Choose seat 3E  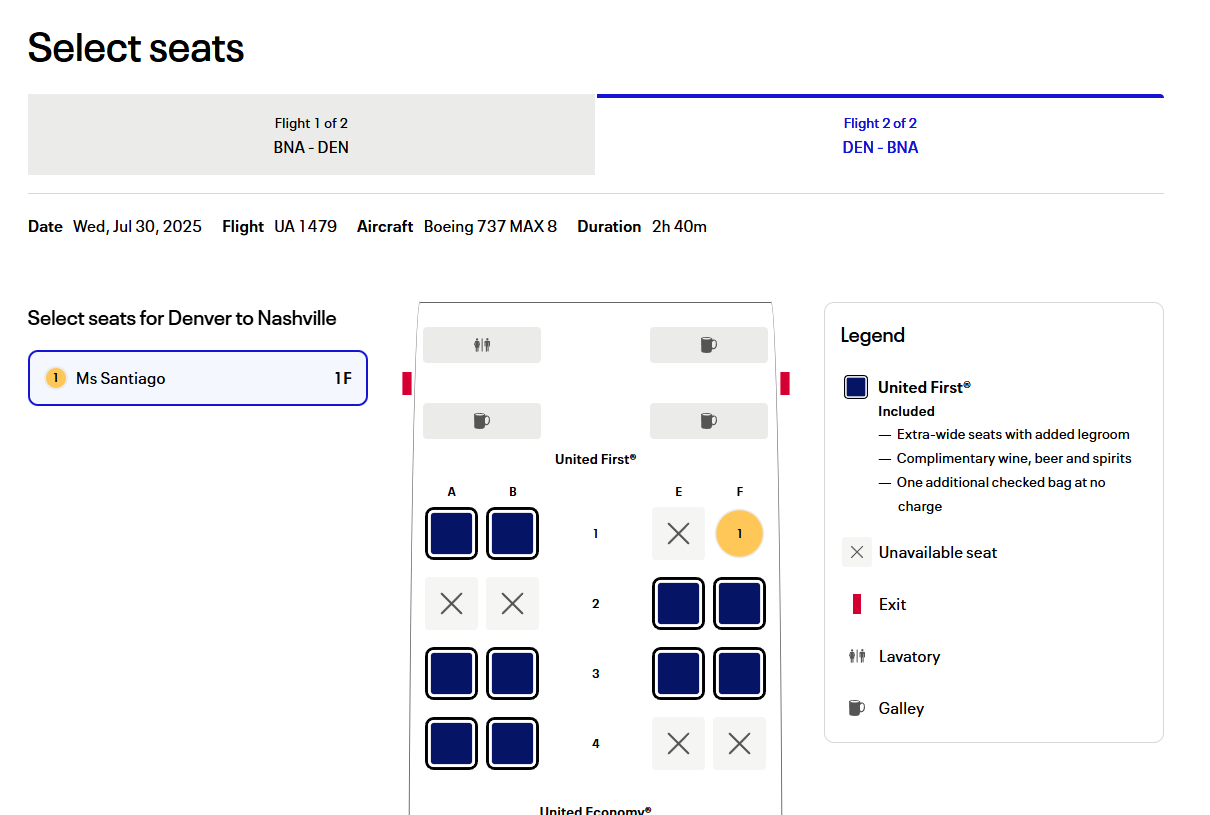point(679,674)
